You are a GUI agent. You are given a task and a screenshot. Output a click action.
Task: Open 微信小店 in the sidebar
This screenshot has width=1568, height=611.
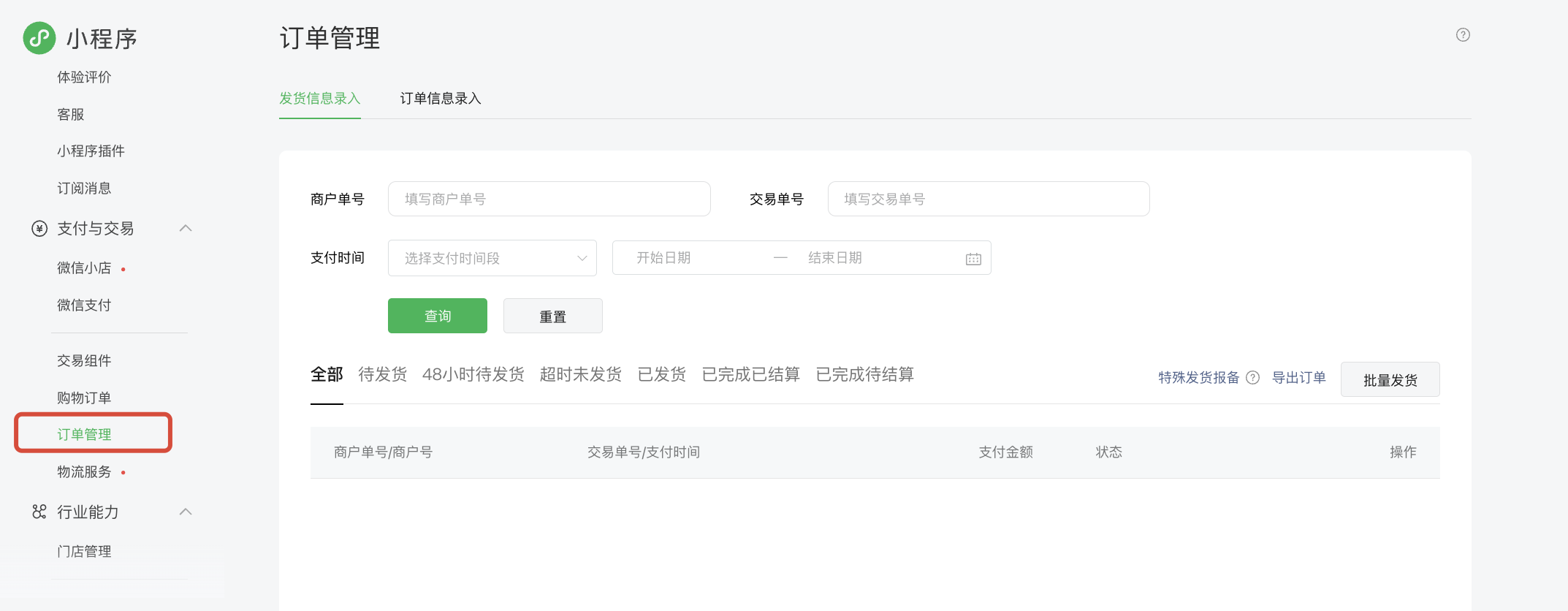click(84, 268)
